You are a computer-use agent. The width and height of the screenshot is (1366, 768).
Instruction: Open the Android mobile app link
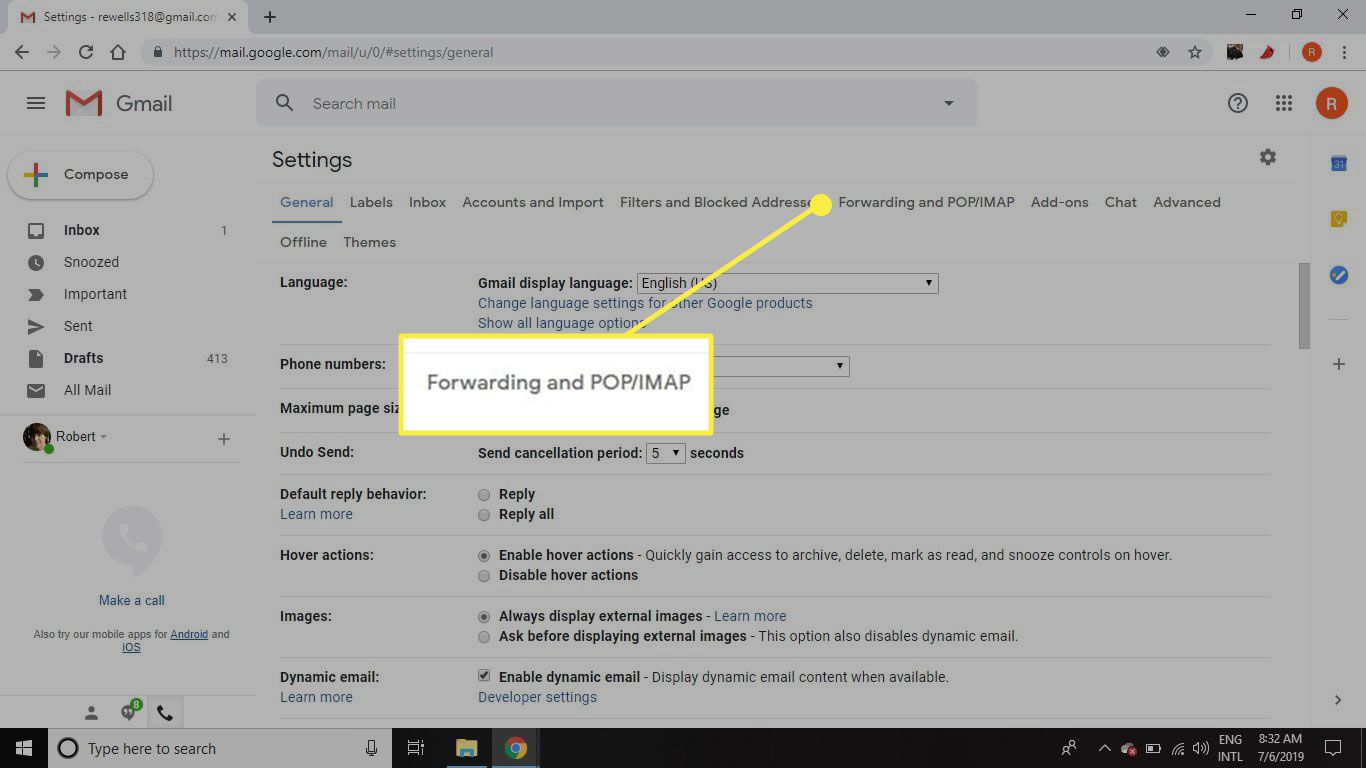tap(189, 634)
